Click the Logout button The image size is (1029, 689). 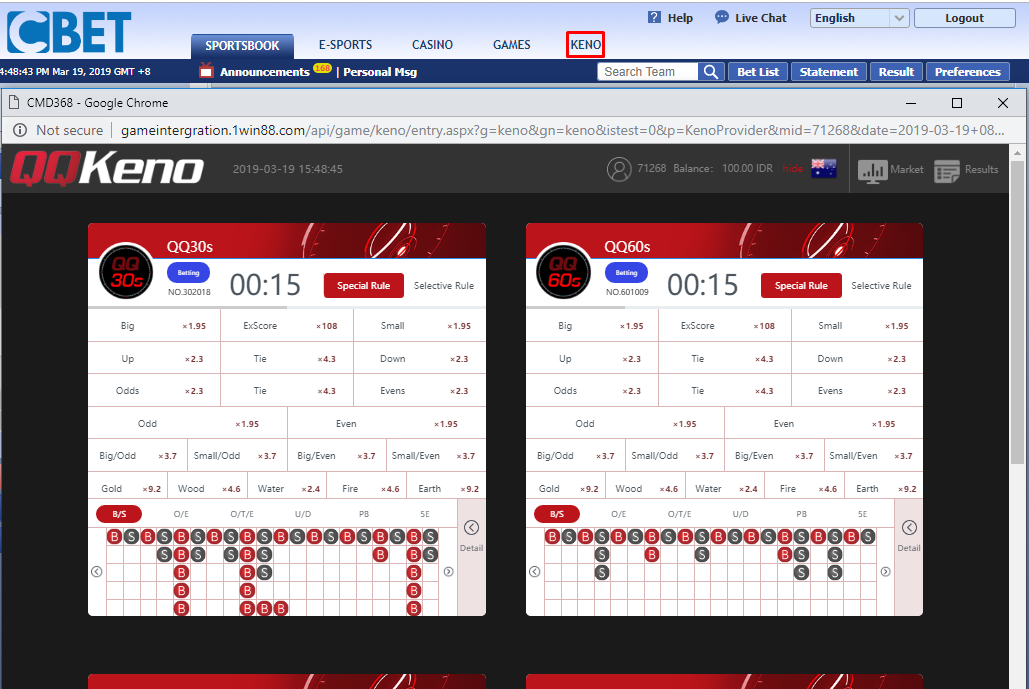(x=965, y=18)
